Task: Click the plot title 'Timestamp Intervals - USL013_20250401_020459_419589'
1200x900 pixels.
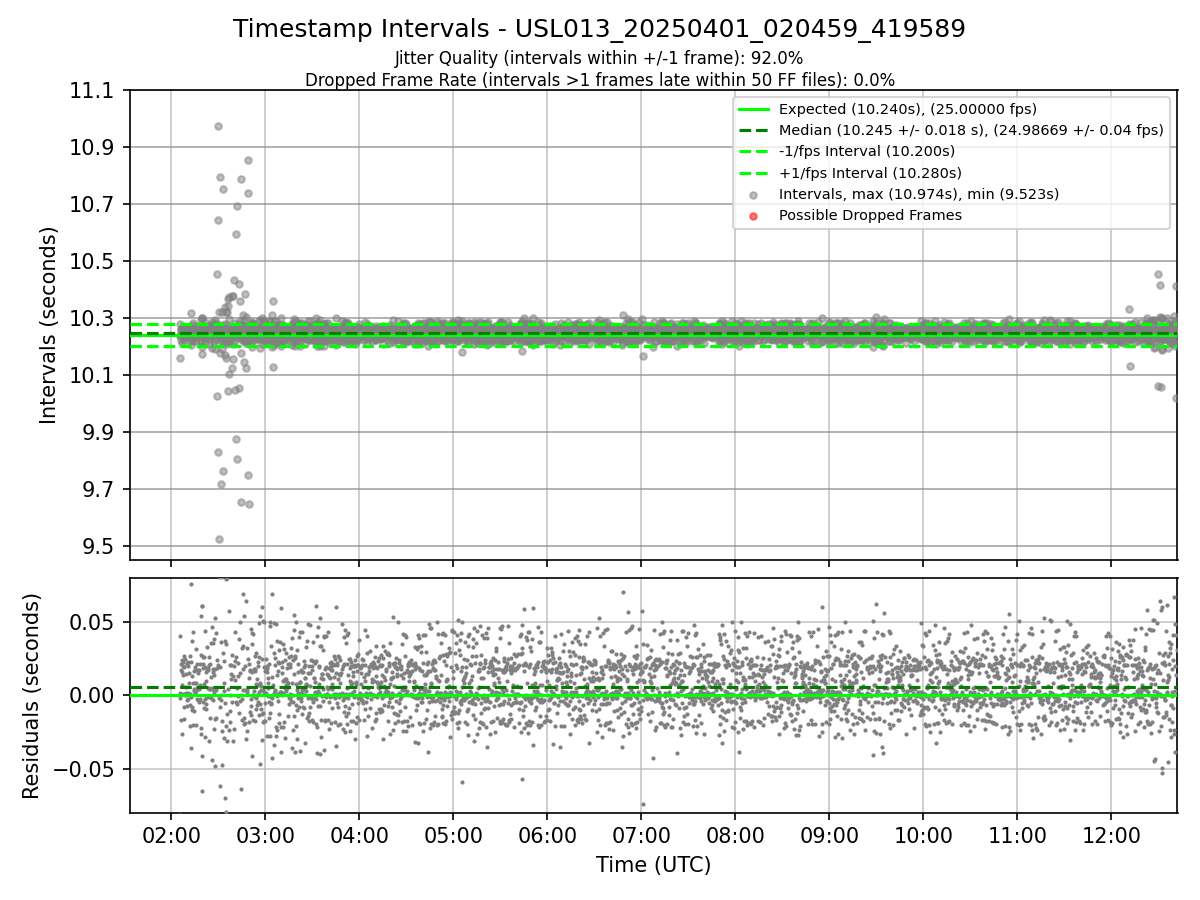Action: click(x=599, y=29)
